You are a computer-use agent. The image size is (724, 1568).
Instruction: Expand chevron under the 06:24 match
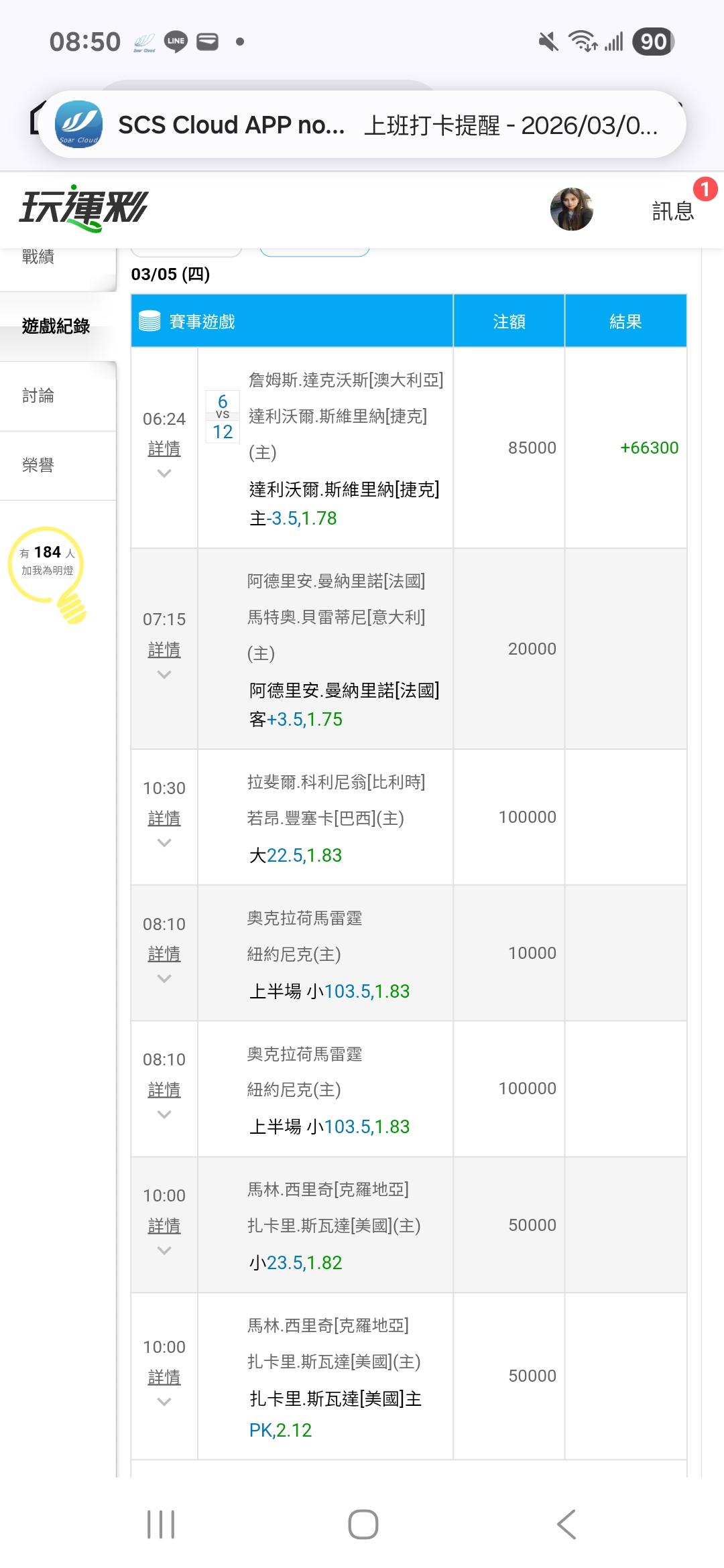[x=164, y=473]
